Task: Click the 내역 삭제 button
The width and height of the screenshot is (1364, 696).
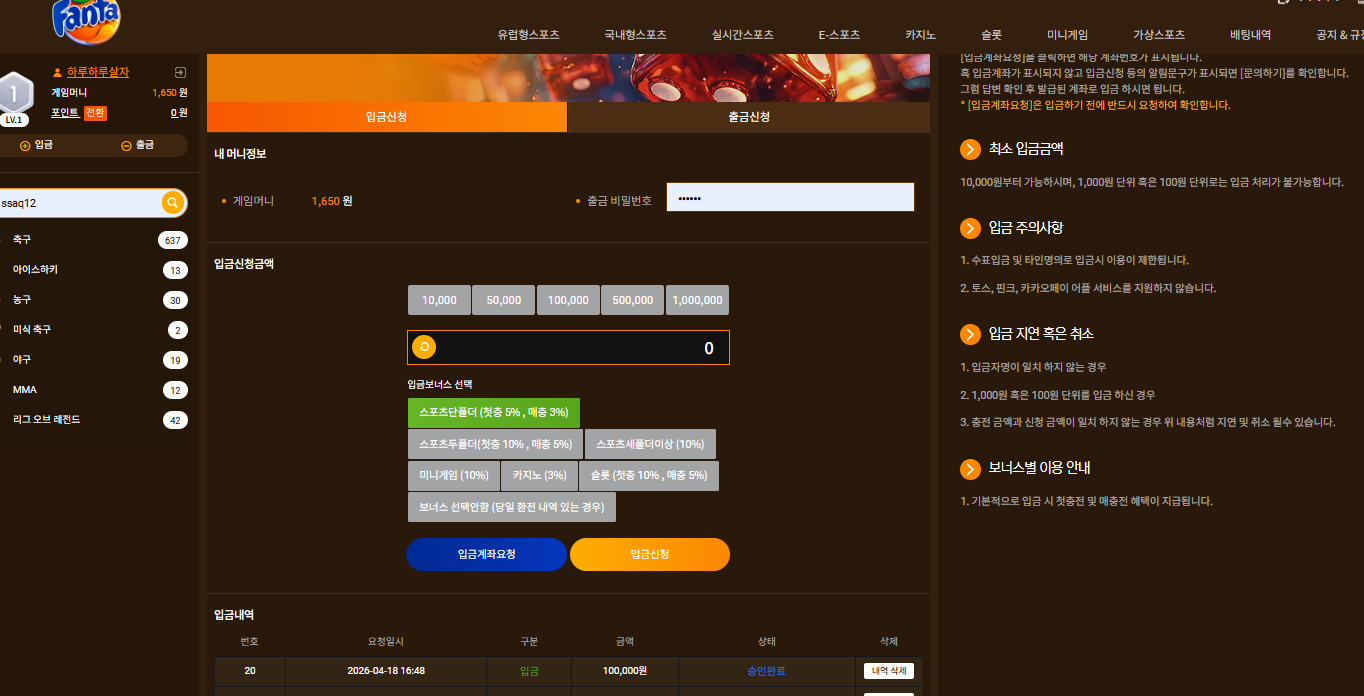Action: coord(889,671)
